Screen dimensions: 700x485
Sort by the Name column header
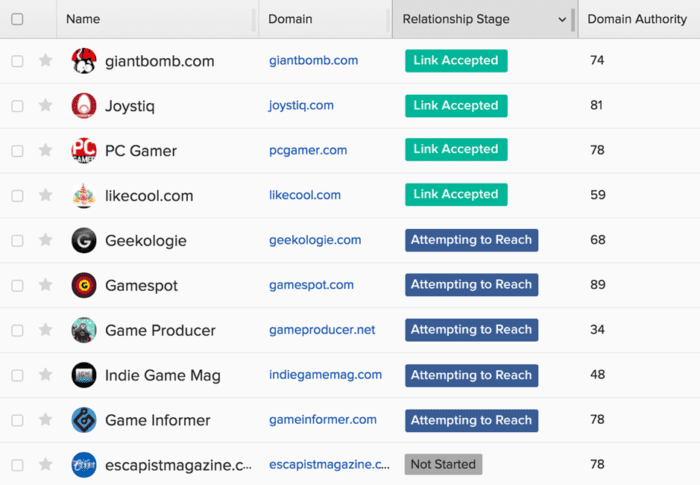coord(83,19)
